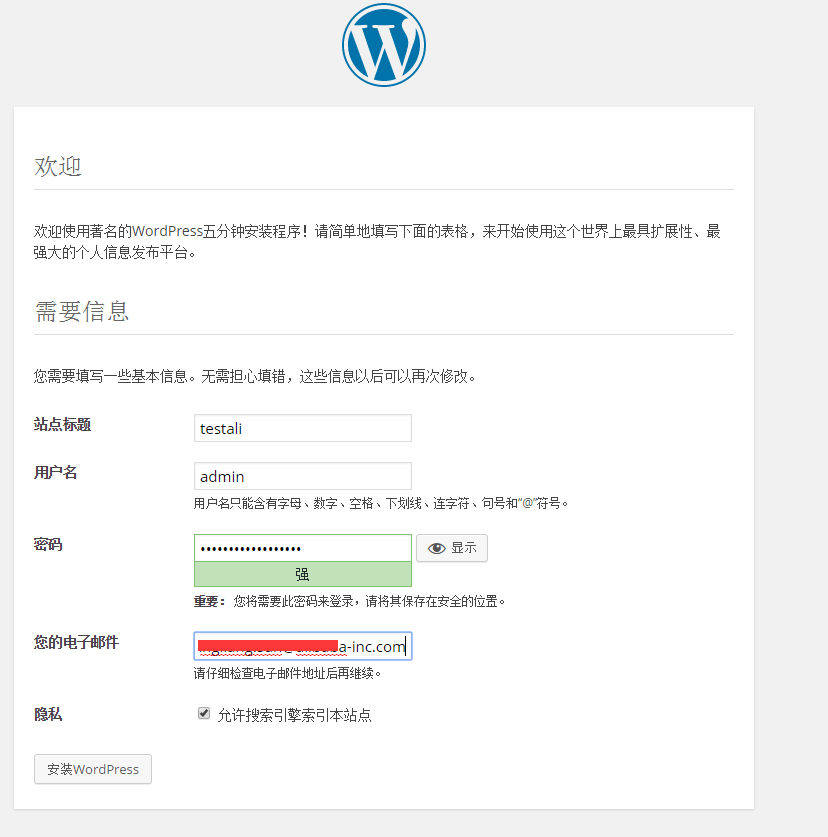Screen dimensions: 828x837
Task: Click the username allowed-characters hint text
Action: click(x=380, y=503)
